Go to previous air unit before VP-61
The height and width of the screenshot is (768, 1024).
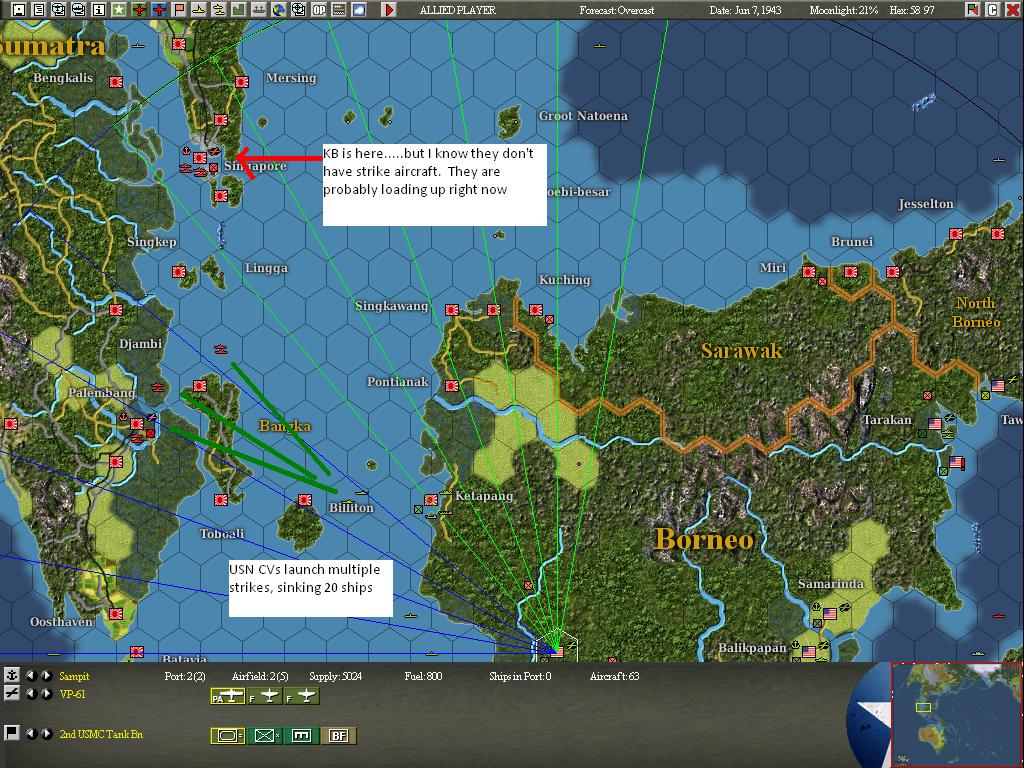point(31,694)
